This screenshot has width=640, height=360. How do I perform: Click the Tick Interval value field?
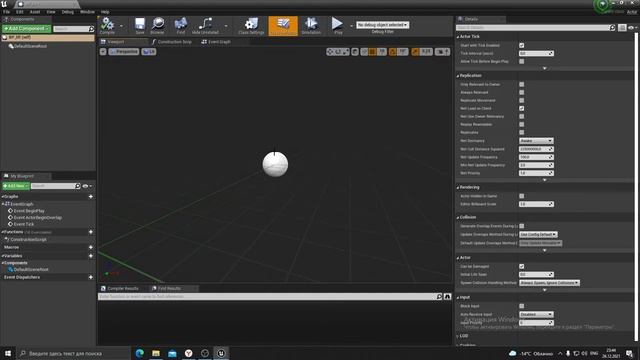[x=536, y=53]
